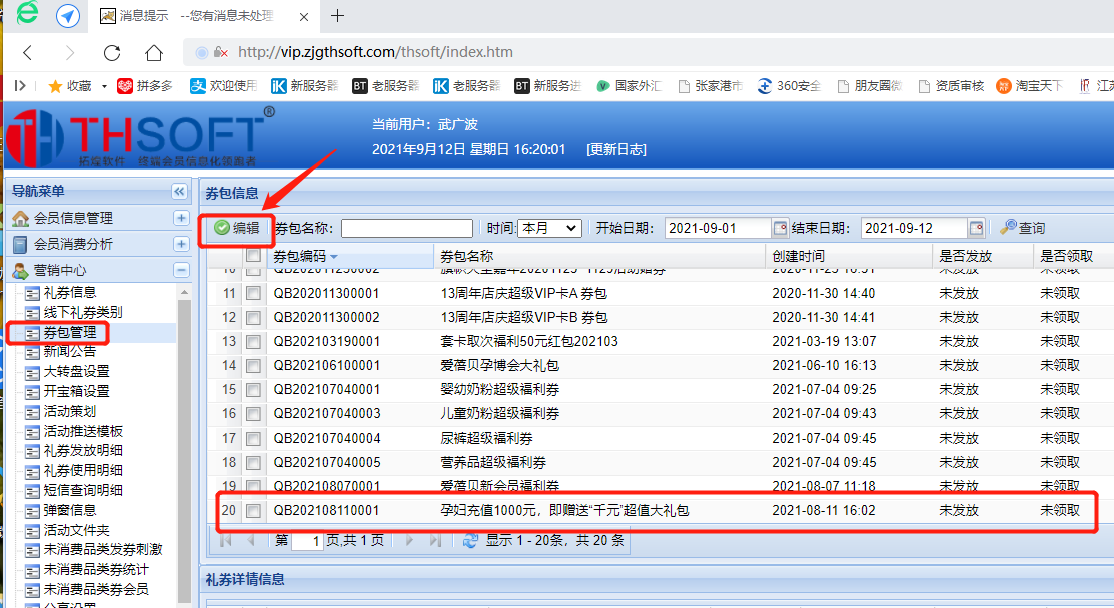Check the row 16 checkbox QB202107040003
The width and height of the screenshot is (1114, 608).
pyautogui.click(x=253, y=414)
